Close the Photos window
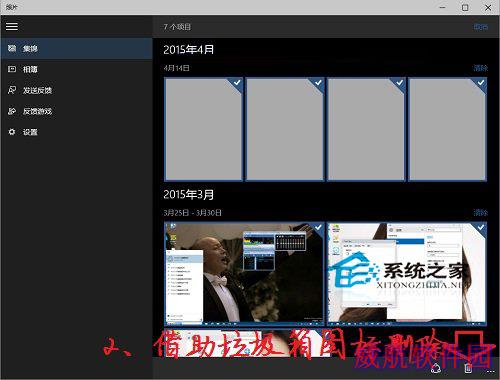Screen dimensions: 500x380 [x=488, y=7]
